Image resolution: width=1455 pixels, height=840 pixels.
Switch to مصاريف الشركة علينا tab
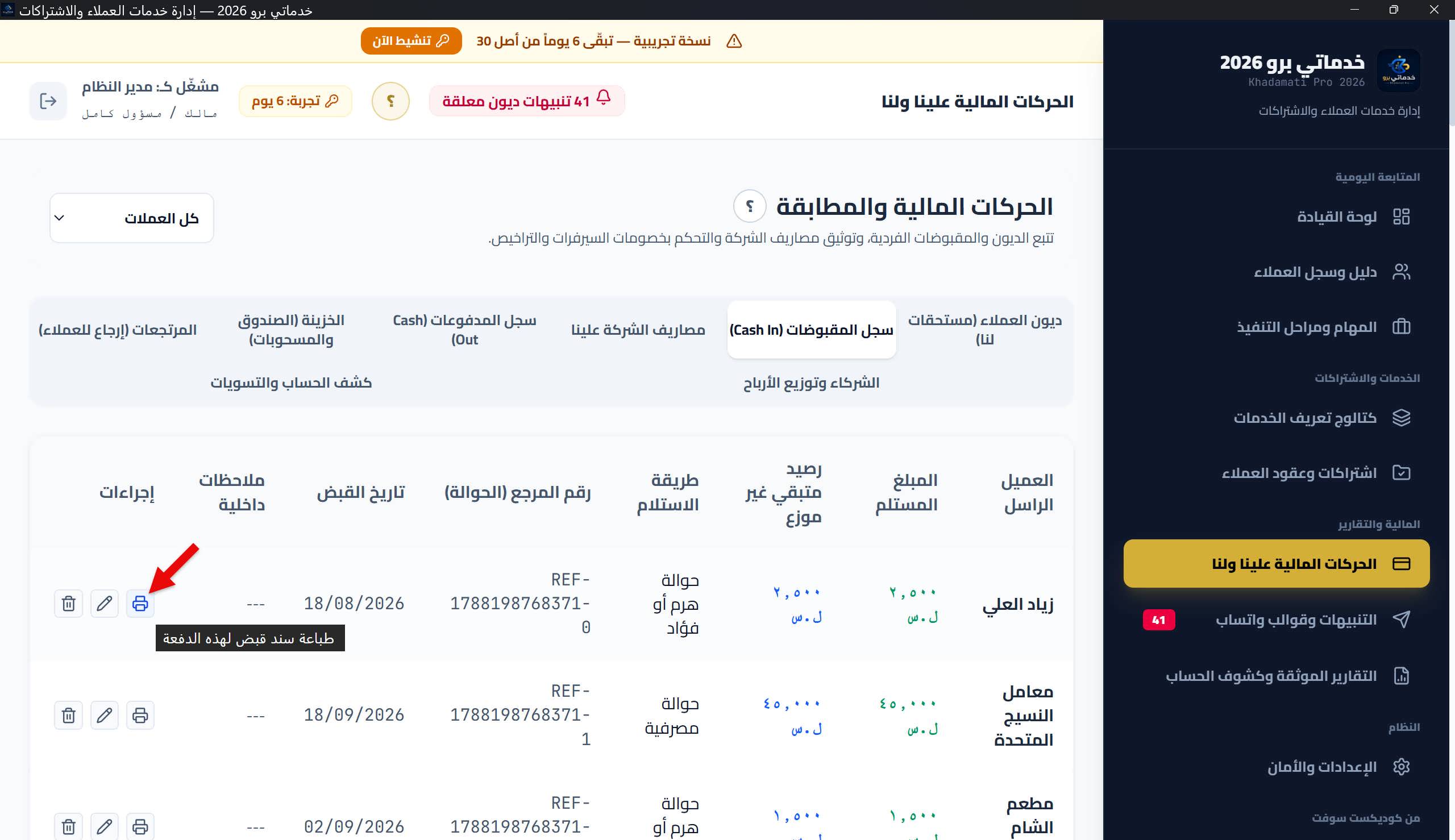(x=638, y=330)
